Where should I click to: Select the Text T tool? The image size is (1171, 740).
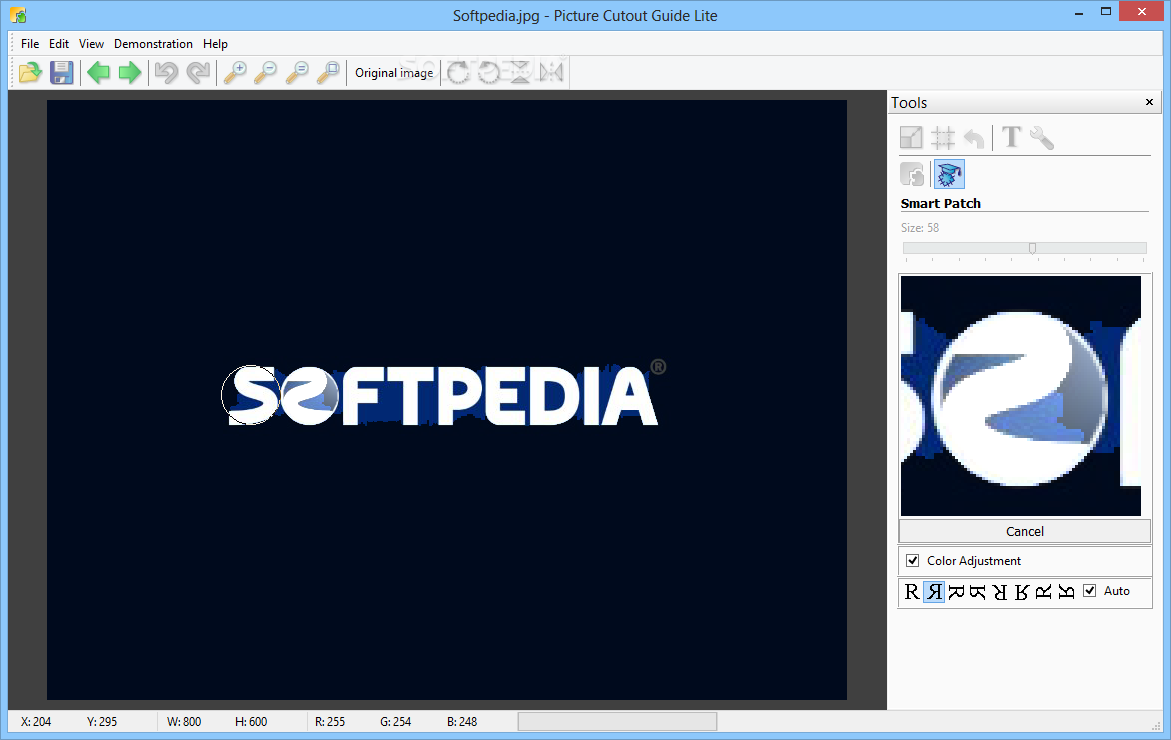click(1011, 137)
